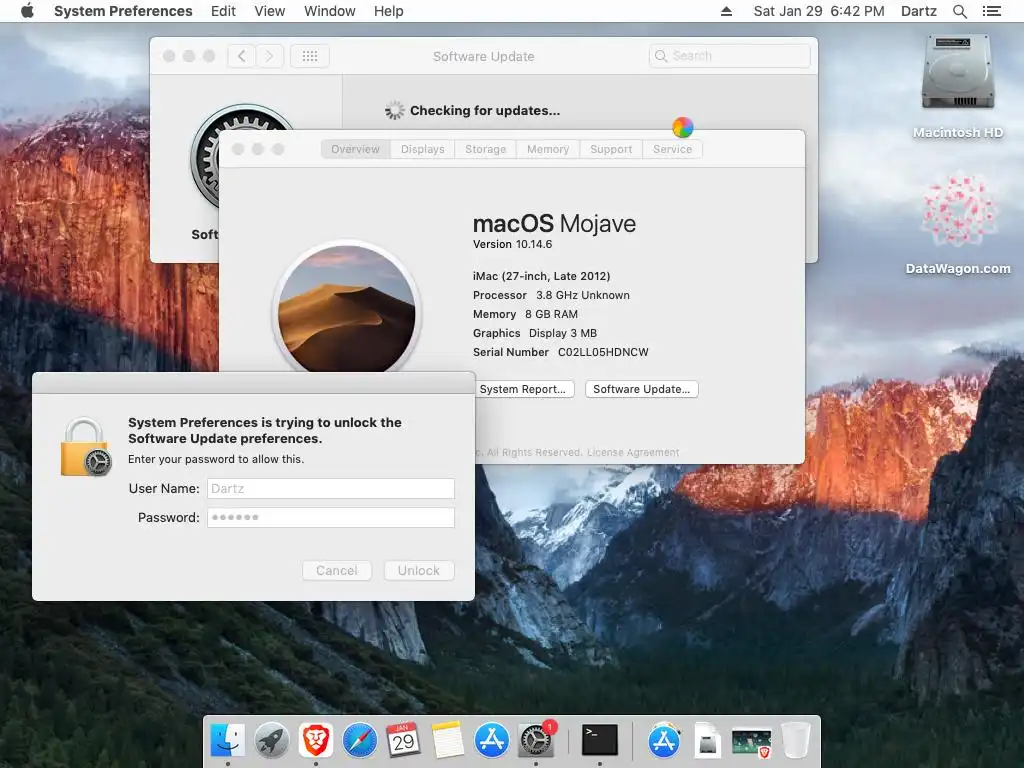Open App Store icon left of System Preferences

pyautogui.click(x=492, y=741)
